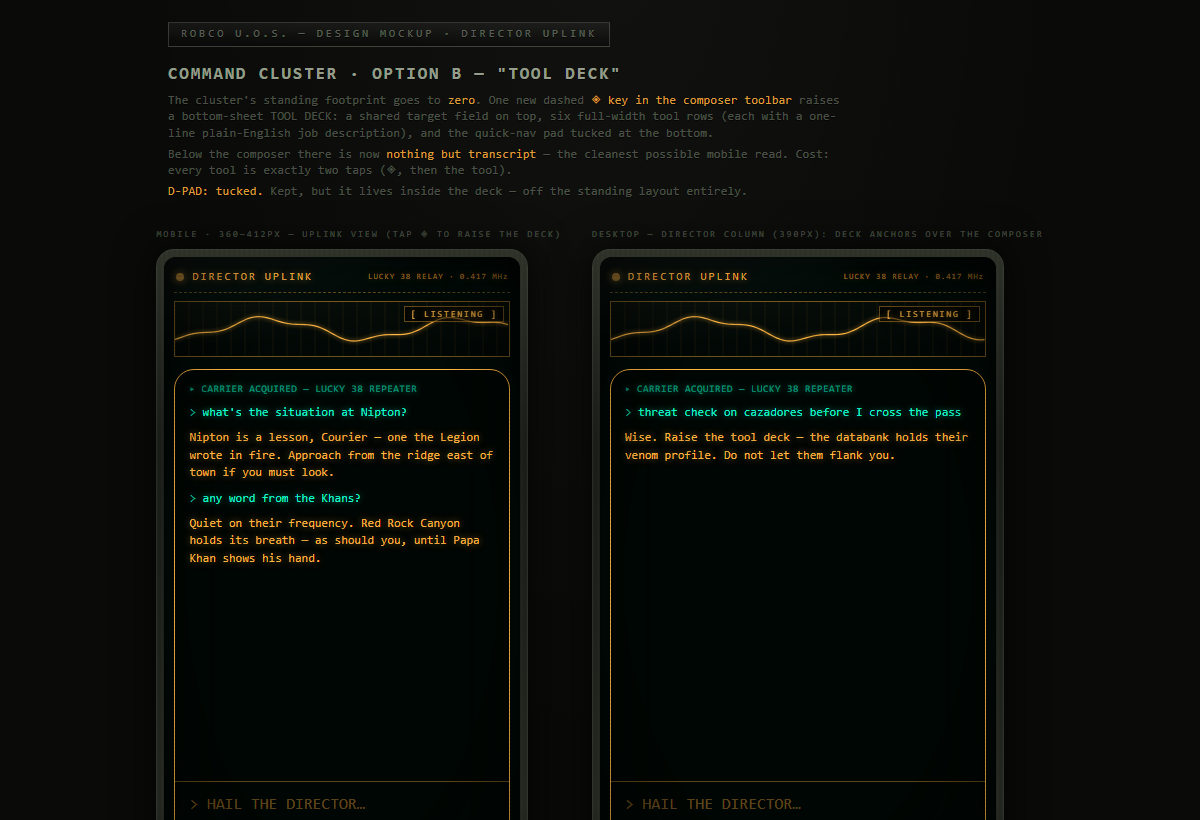Image resolution: width=1200 pixels, height=820 pixels.
Task: Click the reply beginning 'Nipton is a lesson, Courier'
Action: point(341,455)
